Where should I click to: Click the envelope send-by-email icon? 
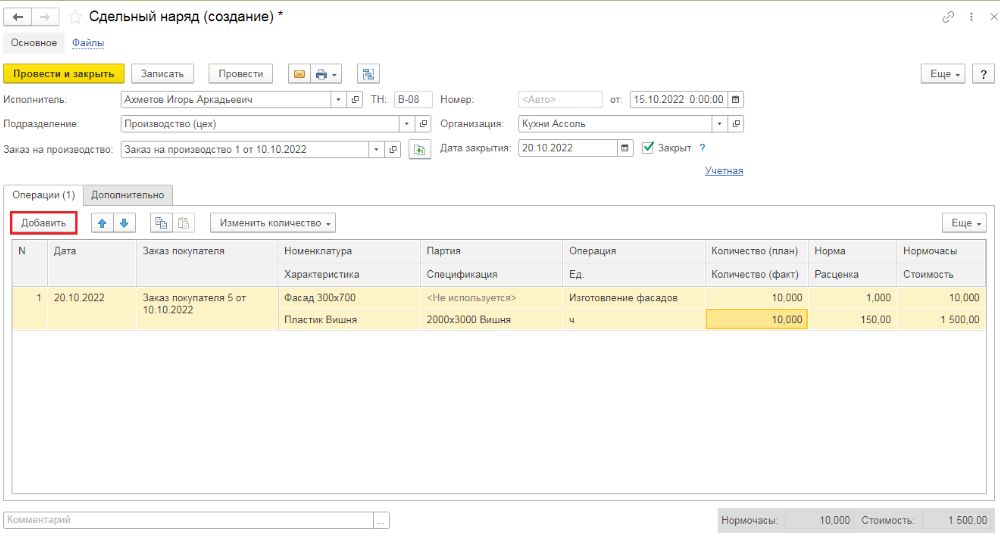tap(299, 74)
